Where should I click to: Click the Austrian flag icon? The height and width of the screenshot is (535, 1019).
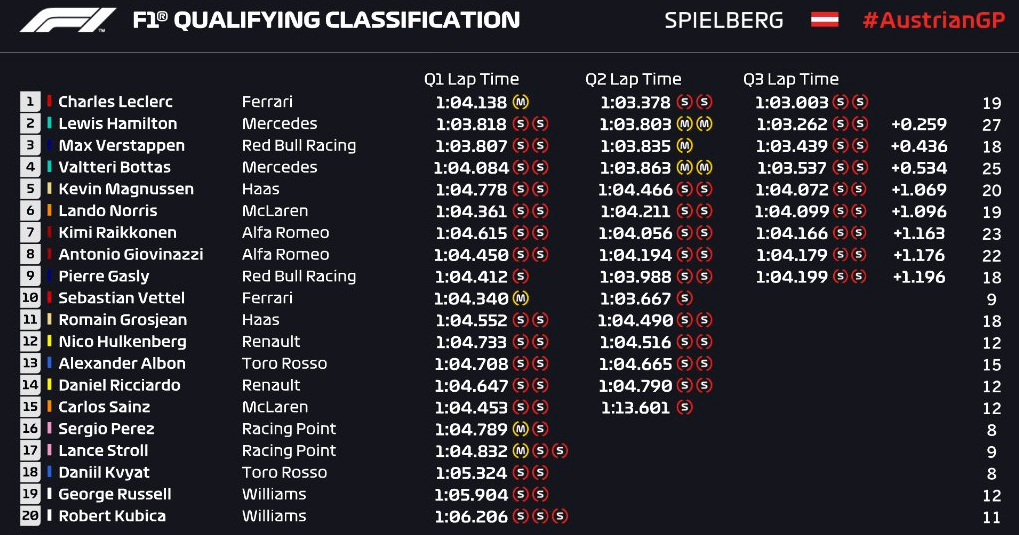[x=825, y=20]
